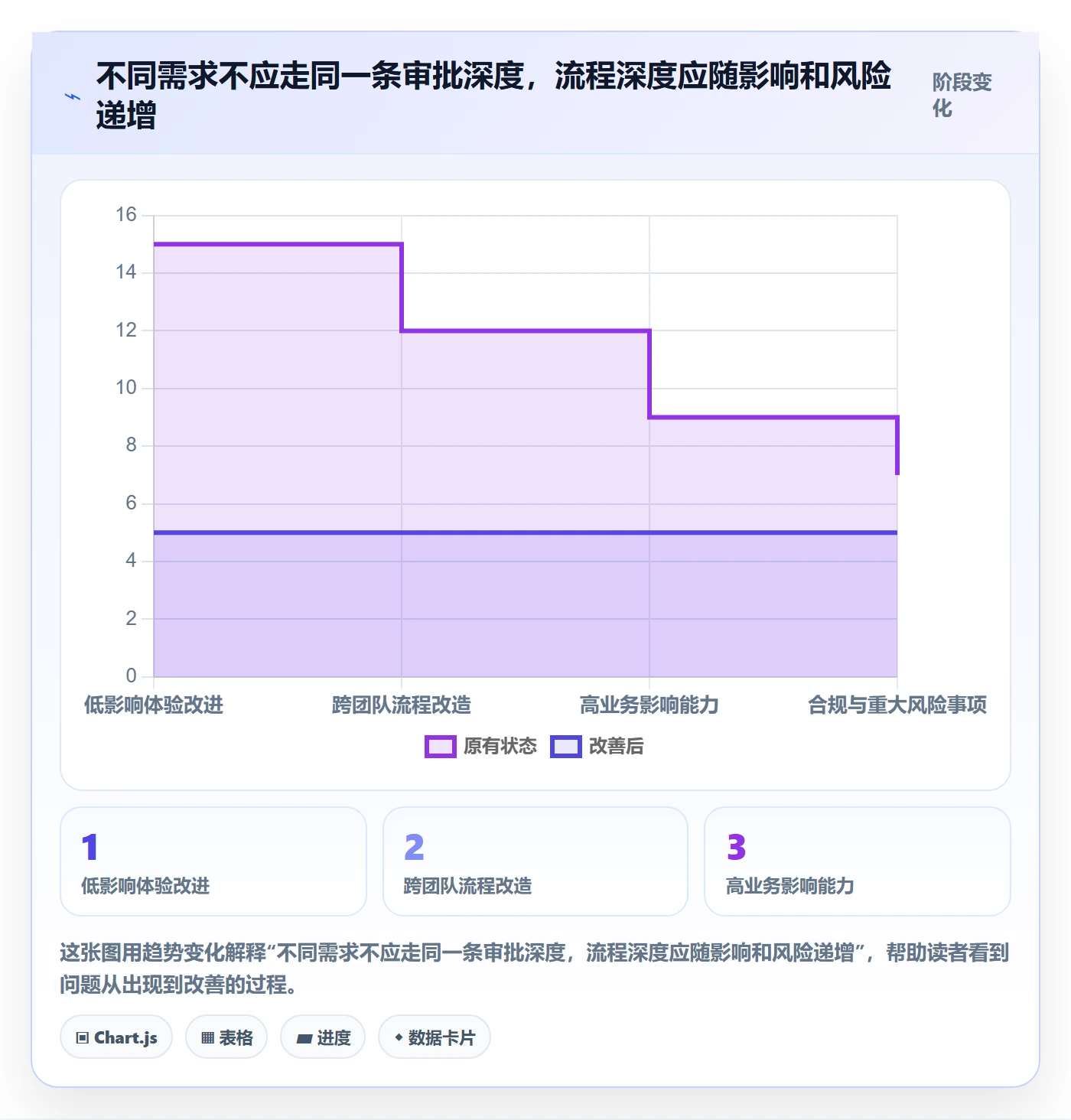Open card 2 跨团队流程改造
Viewport: 1071px width, 1120px height.
(x=535, y=861)
